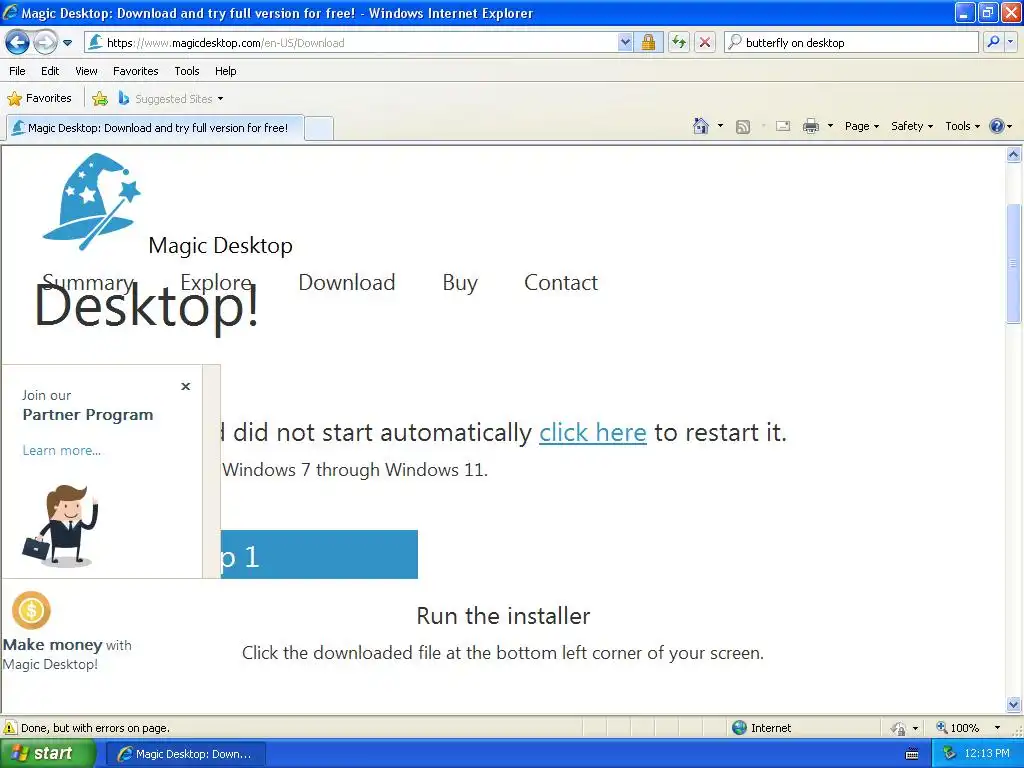Run search with the magnifier button
This screenshot has height=768, width=1024.
(993, 43)
